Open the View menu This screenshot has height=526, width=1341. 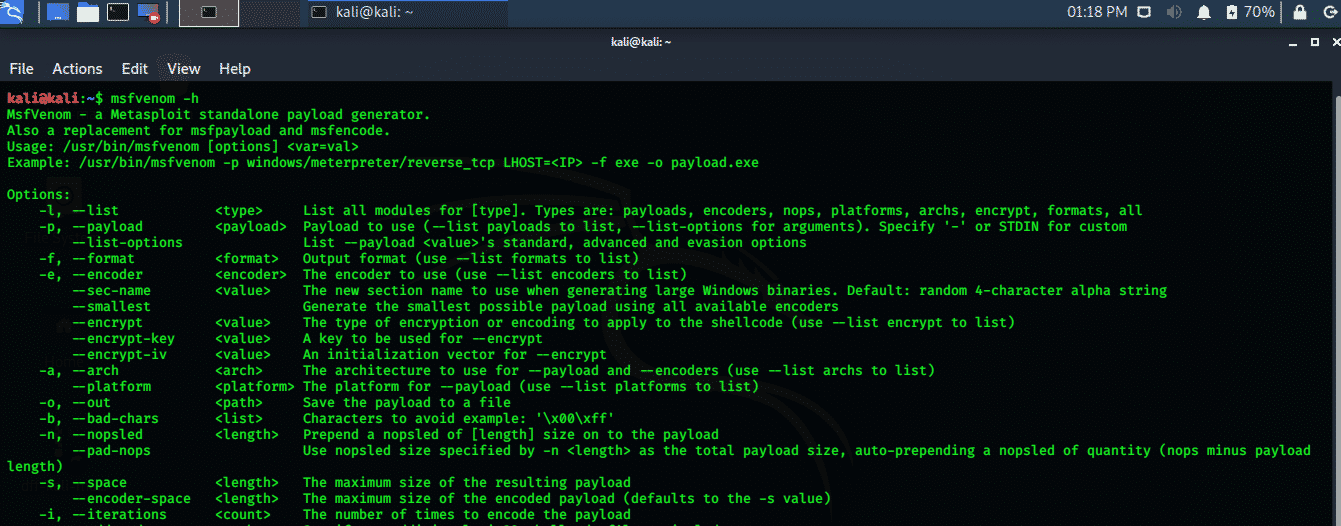[184, 68]
